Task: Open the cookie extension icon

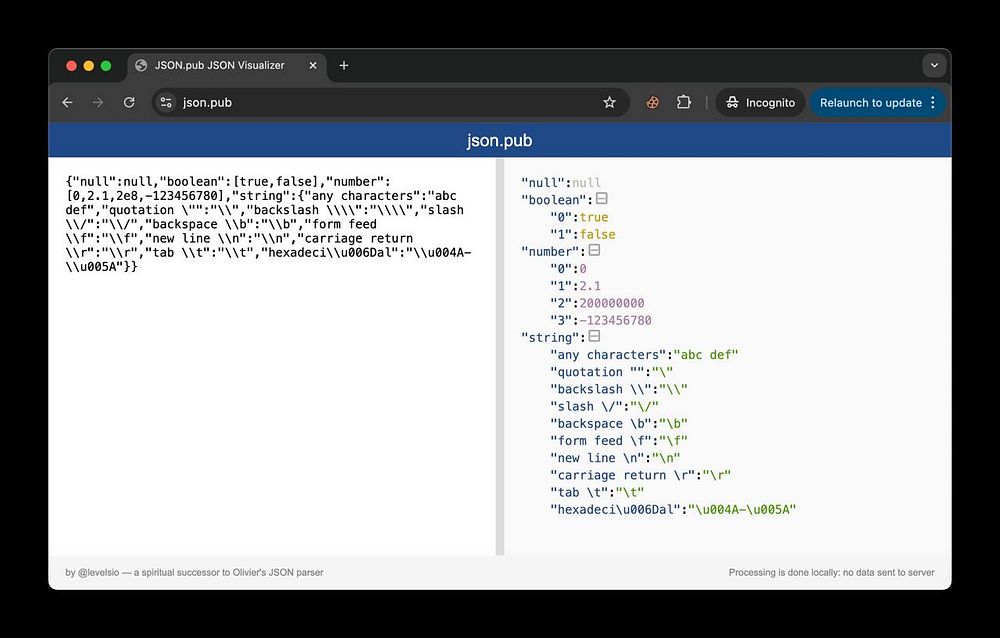Action: pos(652,102)
